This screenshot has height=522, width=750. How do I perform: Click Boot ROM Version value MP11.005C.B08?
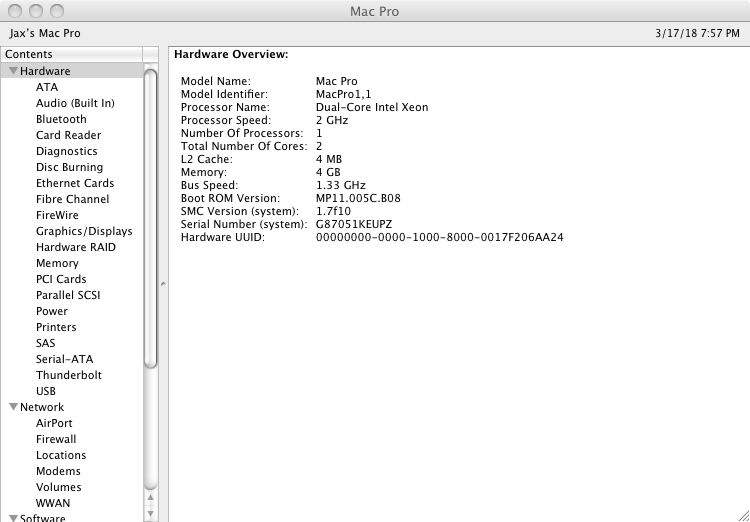tap(358, 199)
